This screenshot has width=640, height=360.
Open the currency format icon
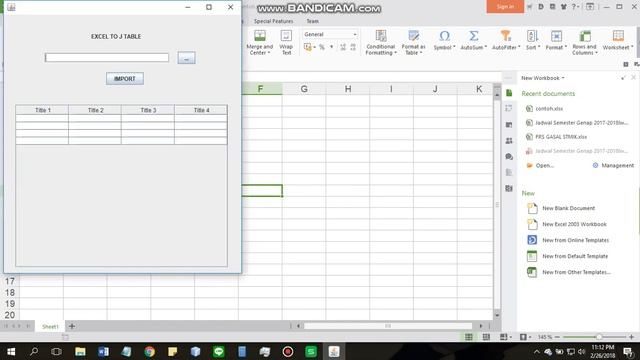click(x=307, y=47)
